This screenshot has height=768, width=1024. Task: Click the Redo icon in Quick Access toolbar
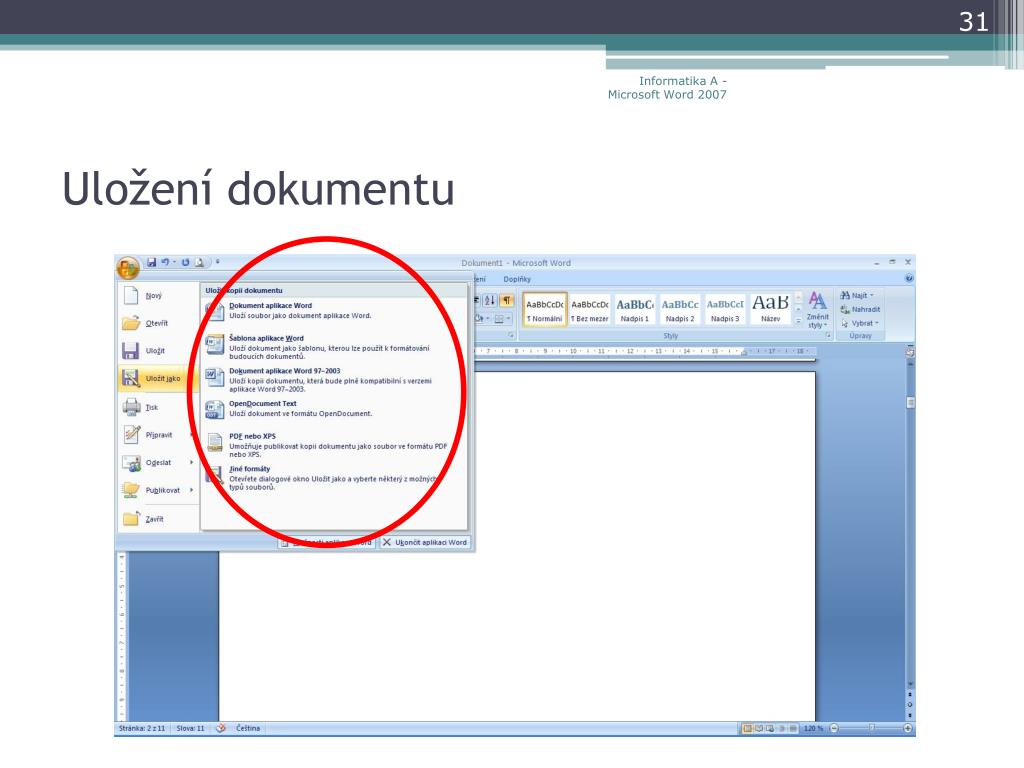185,263
